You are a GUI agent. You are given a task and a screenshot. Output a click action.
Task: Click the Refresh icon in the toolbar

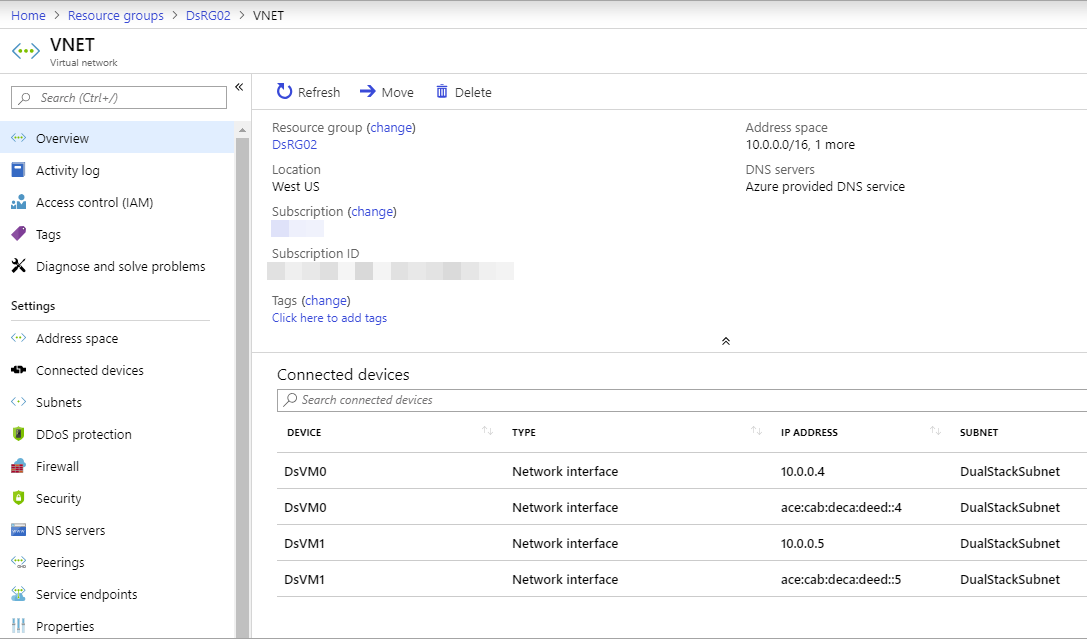click(x=285, y=92)
